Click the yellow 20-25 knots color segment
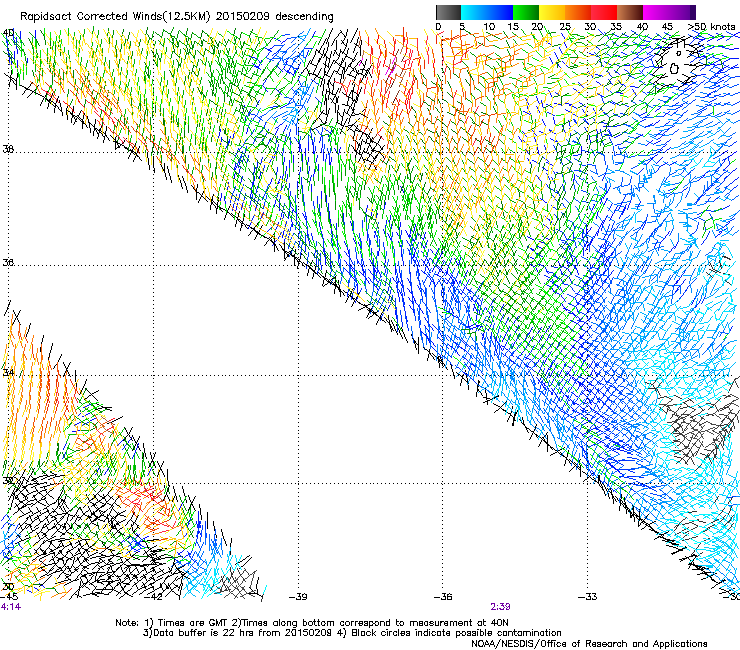This screenshot has width=740, height=650. [x=552, y=12]
